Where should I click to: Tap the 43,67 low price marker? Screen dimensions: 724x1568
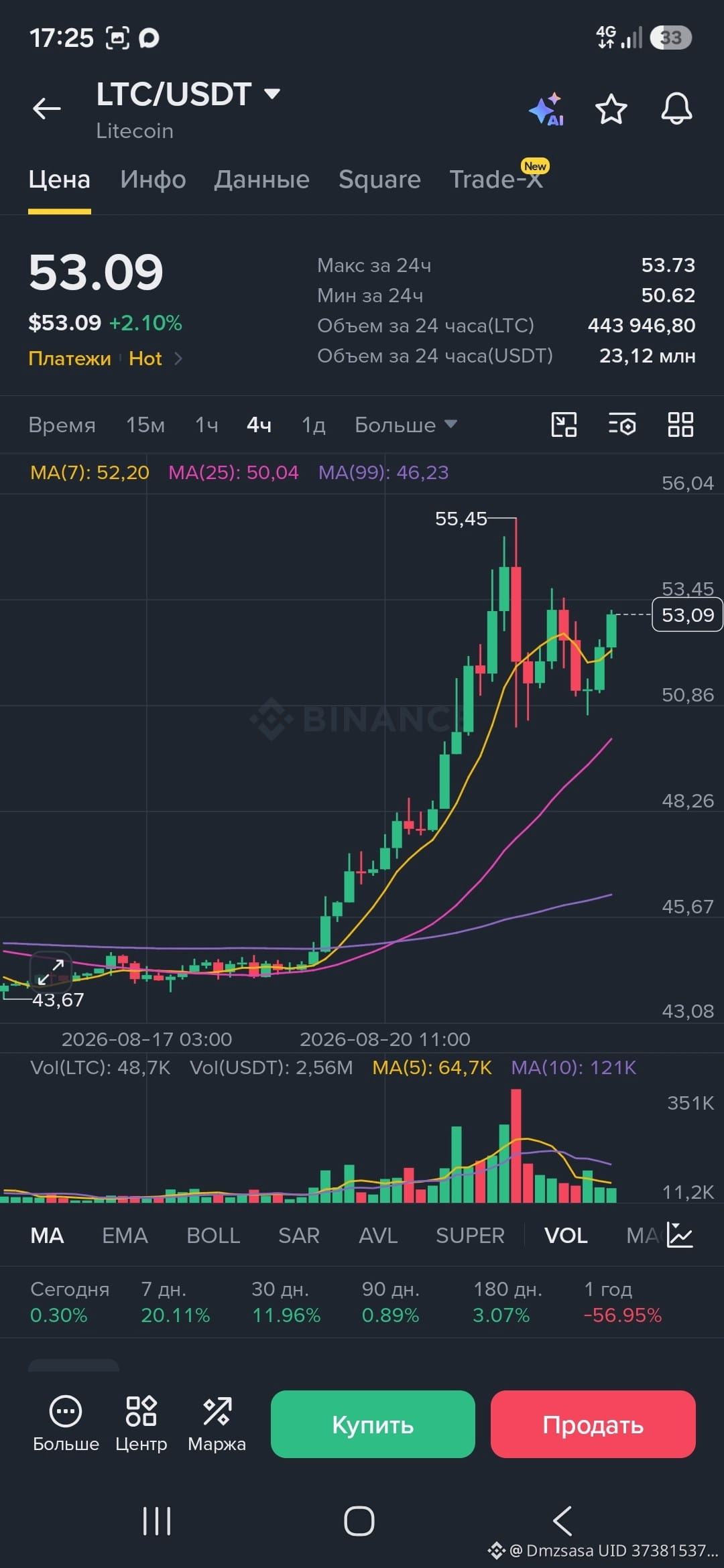click(x=58, y=1000)
